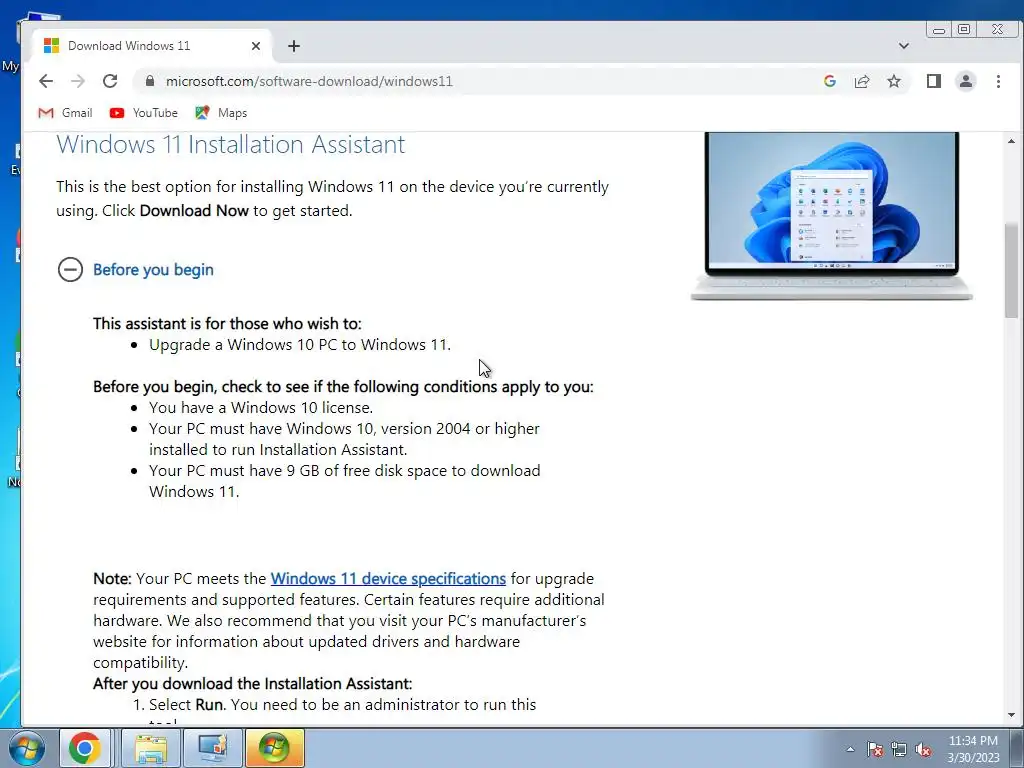Click the Action Center flag tray icon
The image size is (1024, 768).
click(x=875, y=750)
